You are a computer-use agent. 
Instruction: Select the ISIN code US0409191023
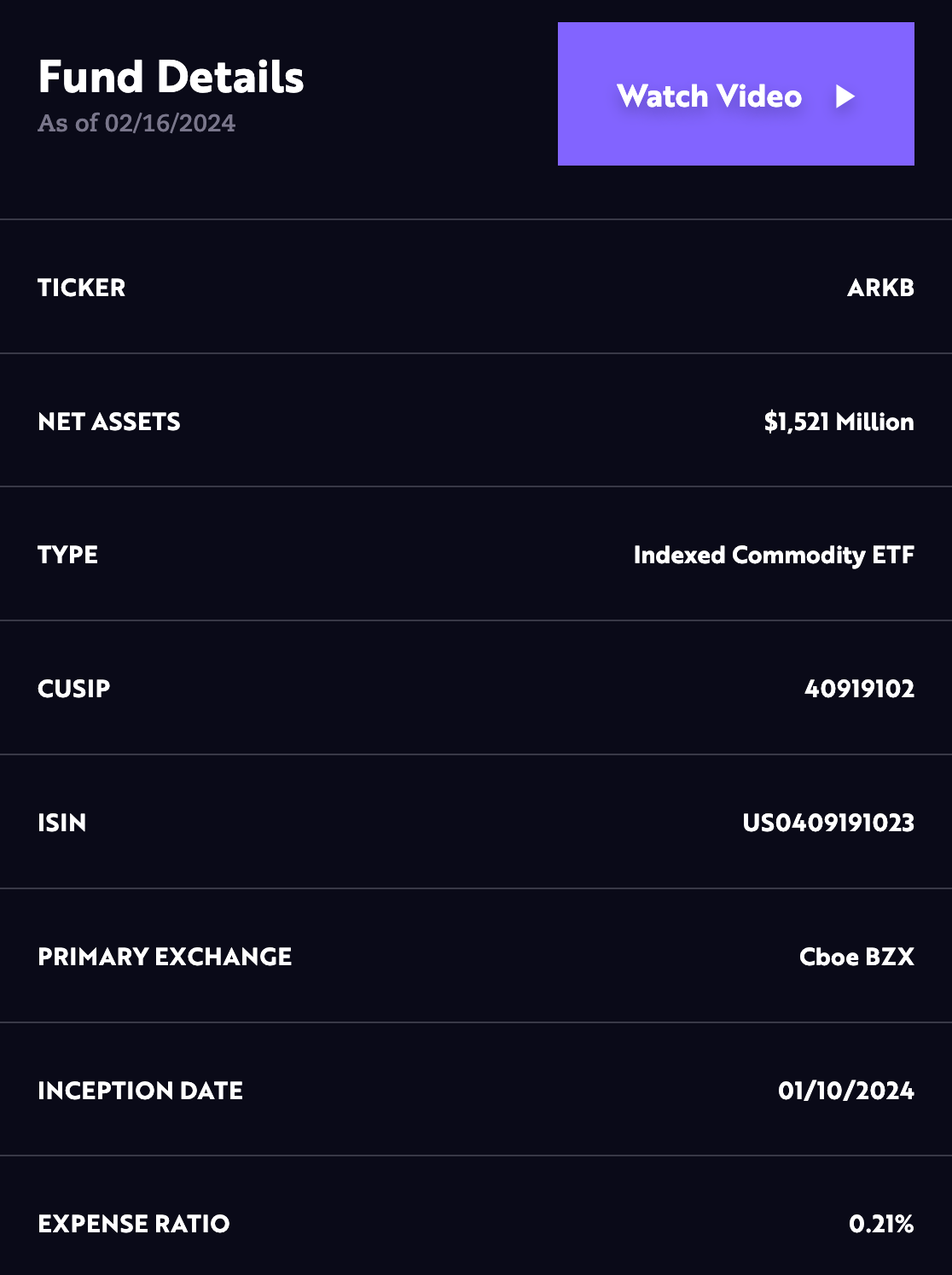tap(828, 823)
